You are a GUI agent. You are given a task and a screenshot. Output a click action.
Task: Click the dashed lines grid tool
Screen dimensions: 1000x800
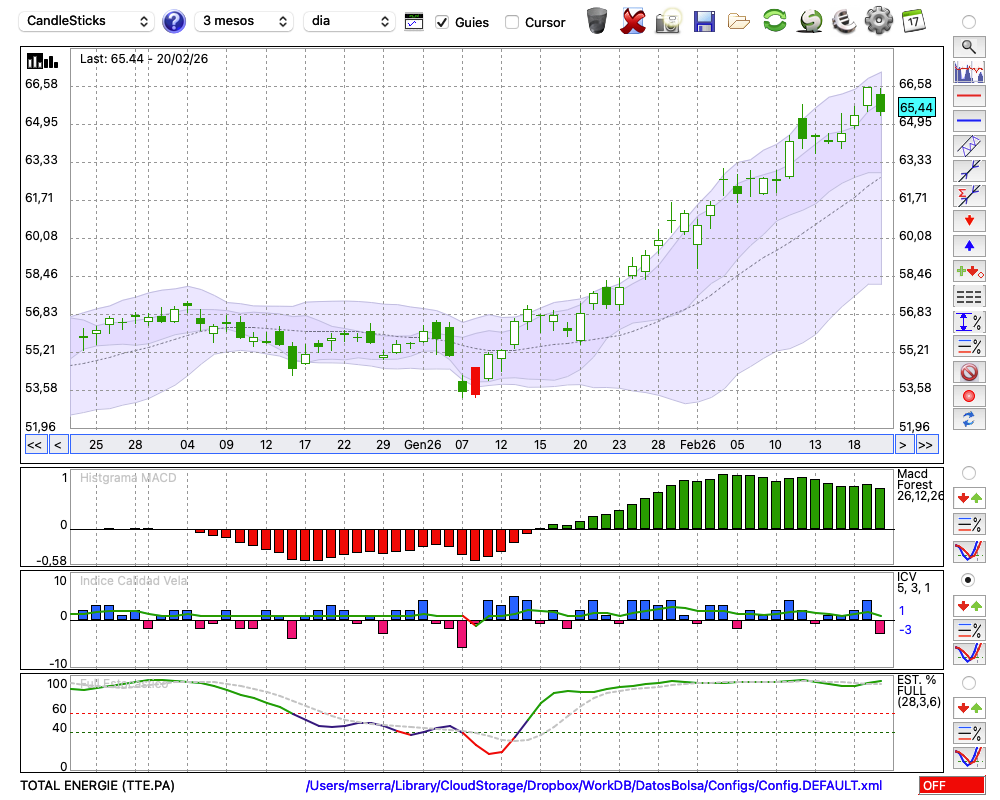pyautogui.click(x=969, y=296)
